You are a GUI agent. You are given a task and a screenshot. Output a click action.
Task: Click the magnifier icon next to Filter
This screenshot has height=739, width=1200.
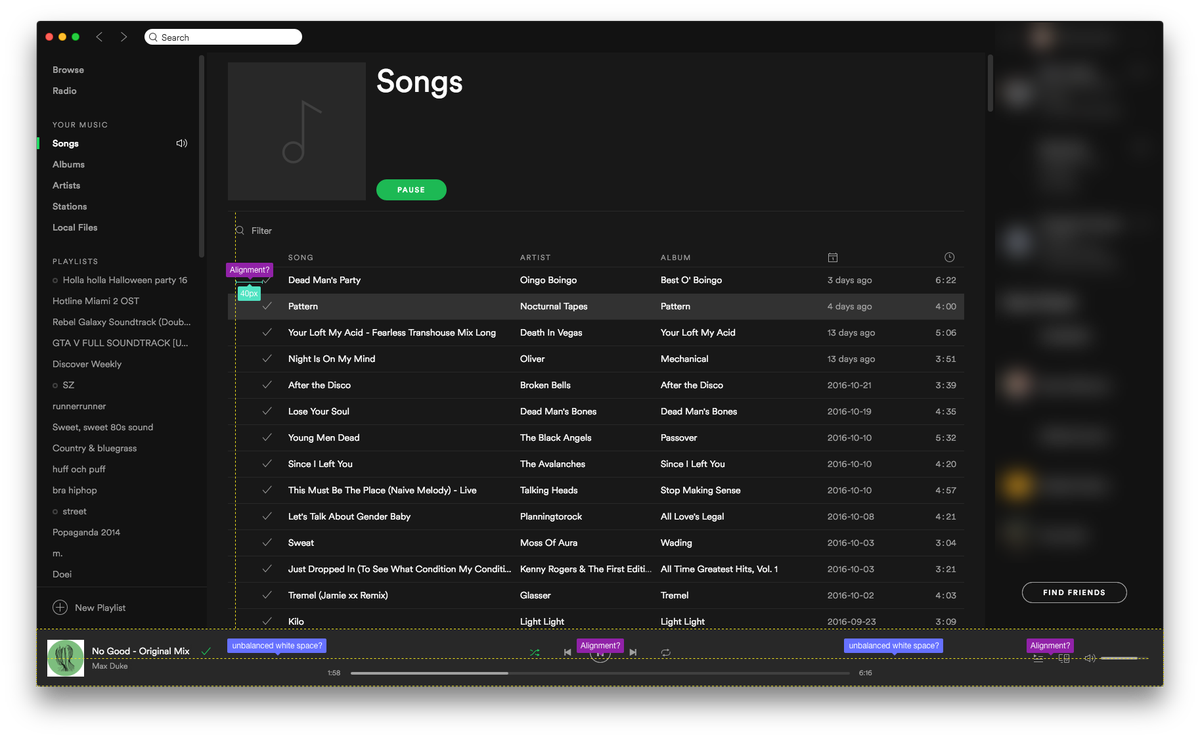(240, 231)
